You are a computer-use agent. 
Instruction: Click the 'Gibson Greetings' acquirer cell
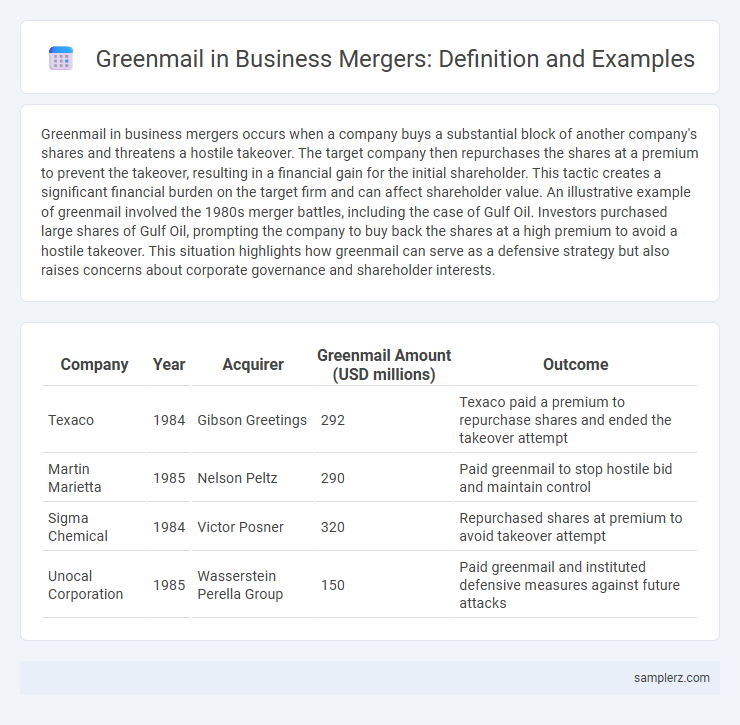click(253, 420)
